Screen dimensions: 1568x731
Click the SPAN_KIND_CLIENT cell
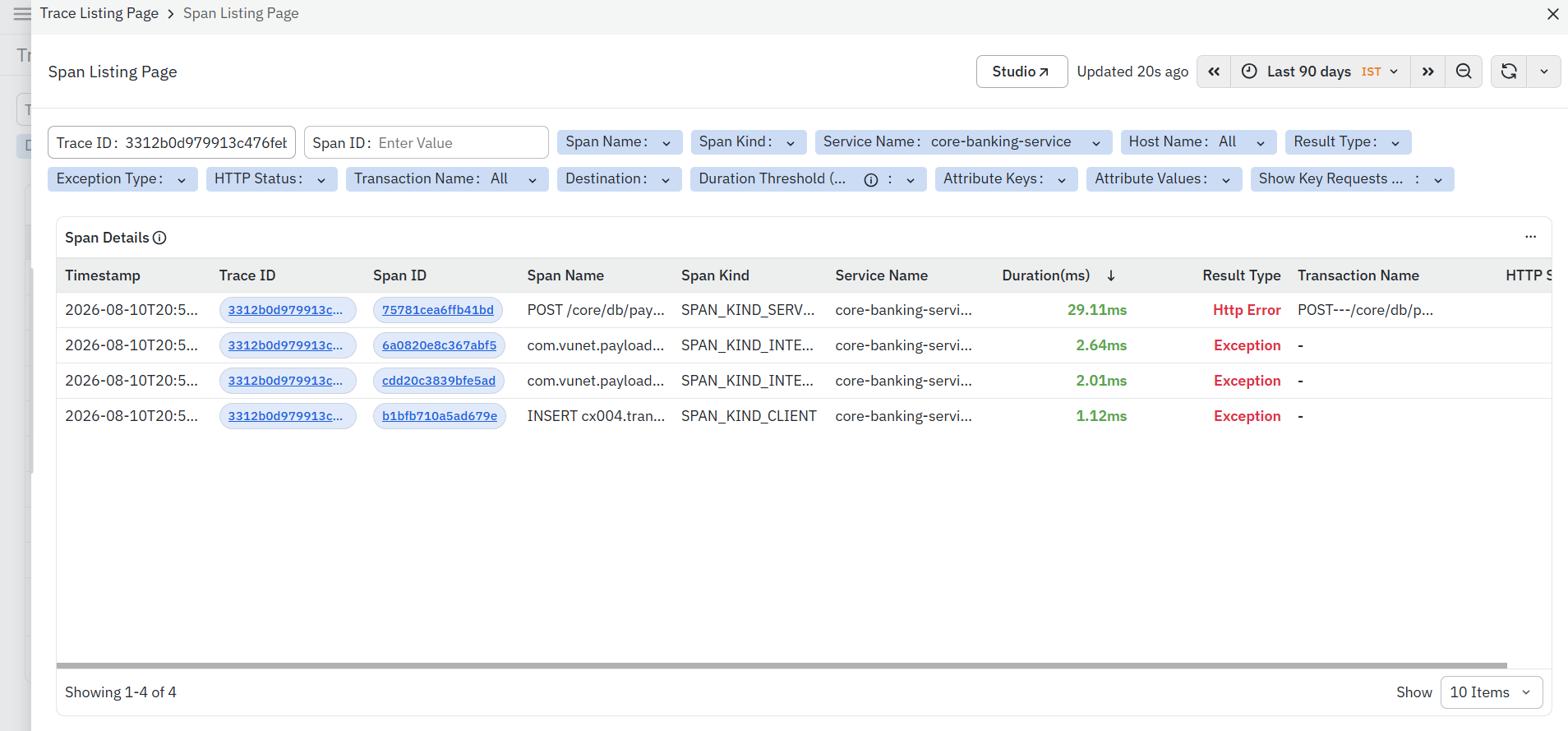click(x=749, y=416)
